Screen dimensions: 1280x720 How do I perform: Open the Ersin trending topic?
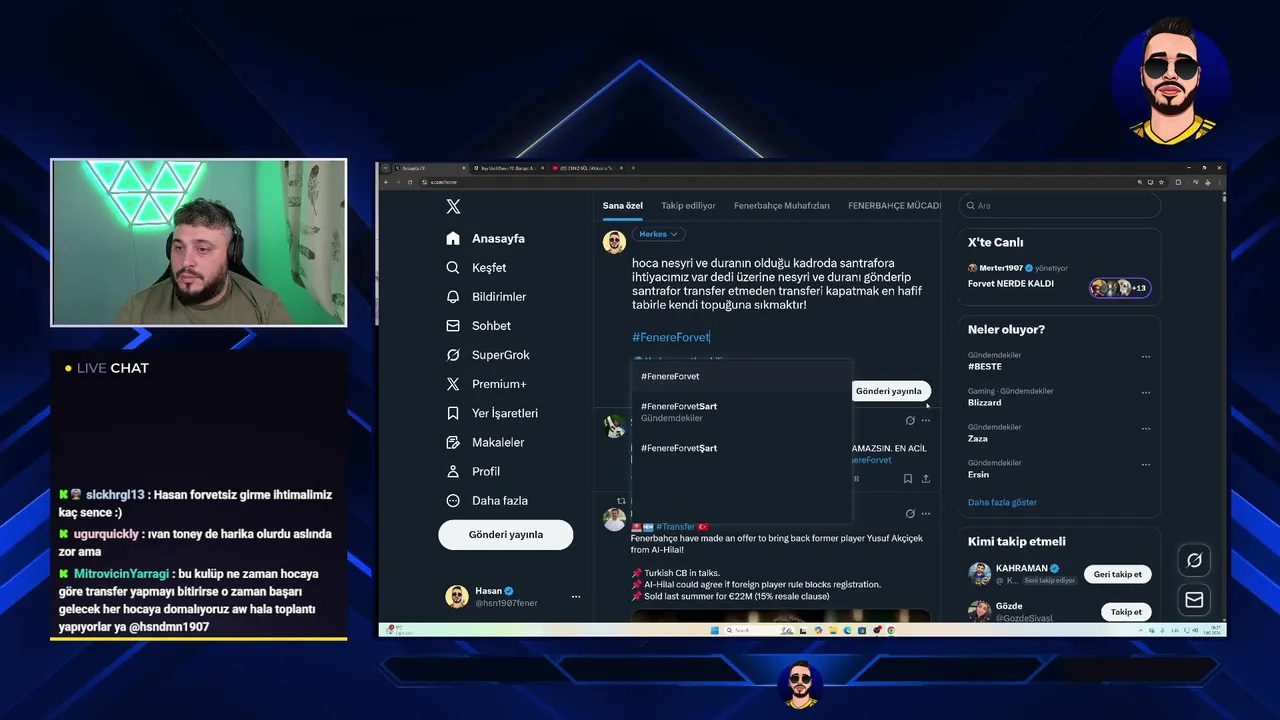(x=979, y=475)
